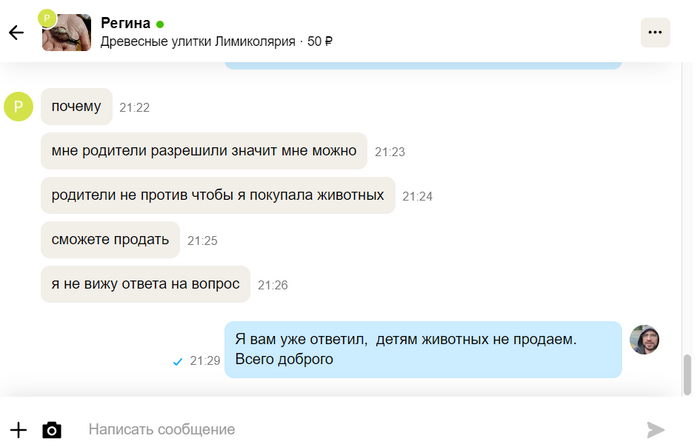The width and height of the screenshot is (700, 447).
Task: Click the small avatar badge on listing thumbnail
Action: click(46, 18)
